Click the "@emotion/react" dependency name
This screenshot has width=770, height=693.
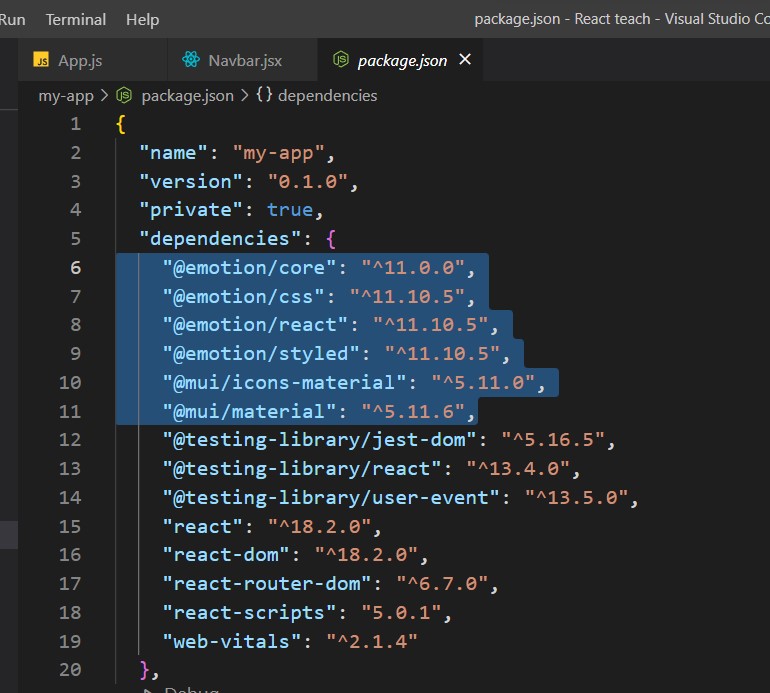pos(255,325)
